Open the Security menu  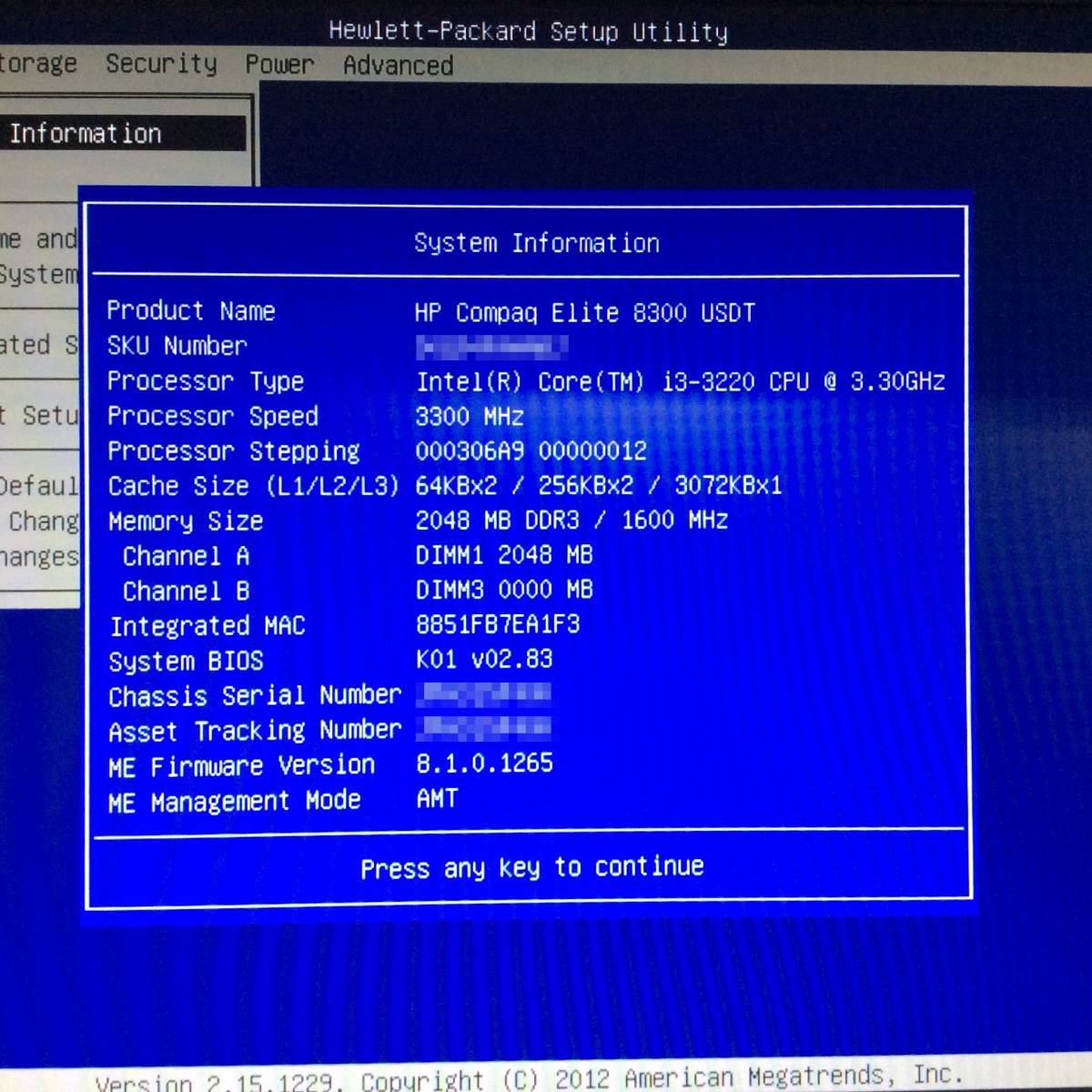pos(161,64)
